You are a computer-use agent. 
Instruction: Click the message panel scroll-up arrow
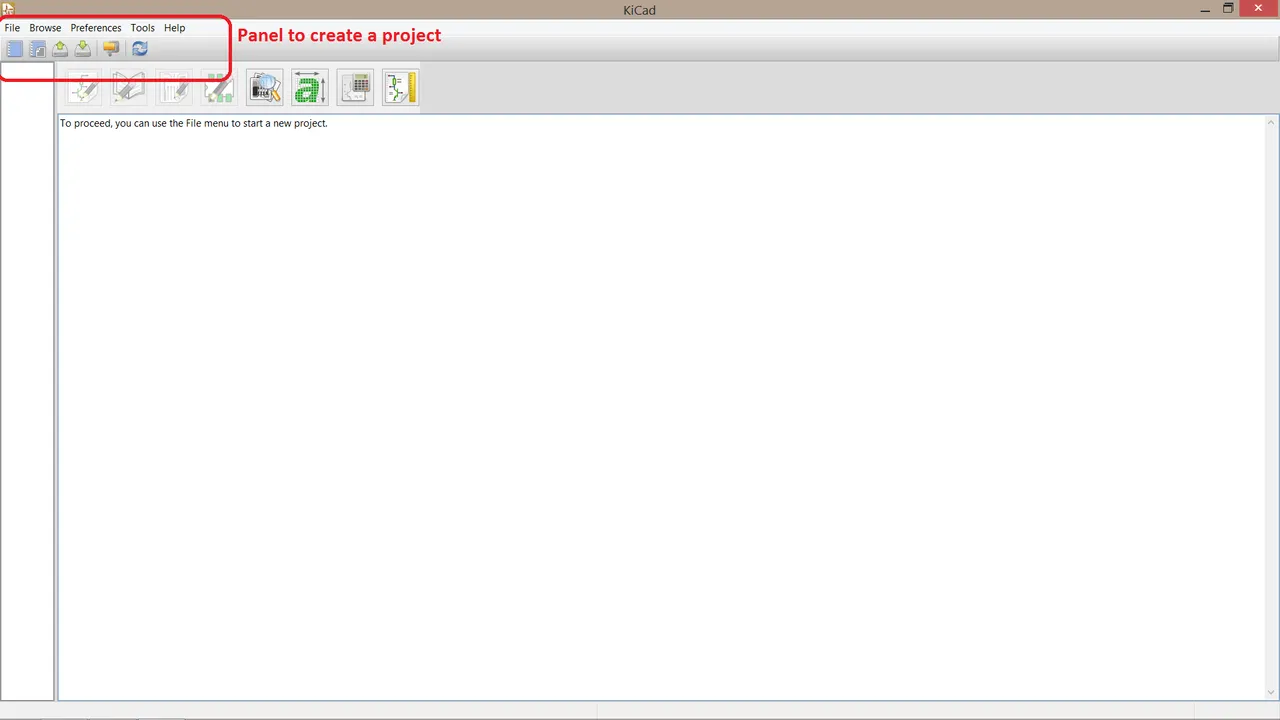(x=1271, y=122)
